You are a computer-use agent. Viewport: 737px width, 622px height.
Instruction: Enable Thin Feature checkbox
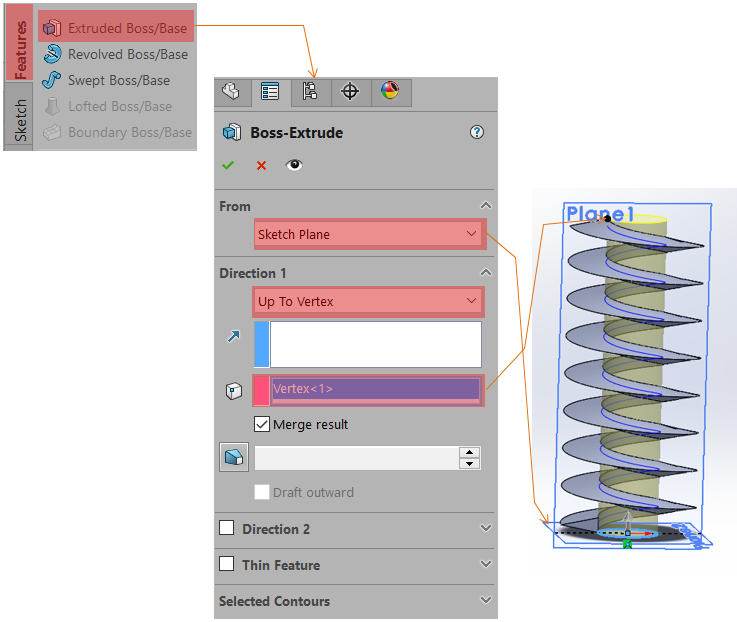point(227,563)
